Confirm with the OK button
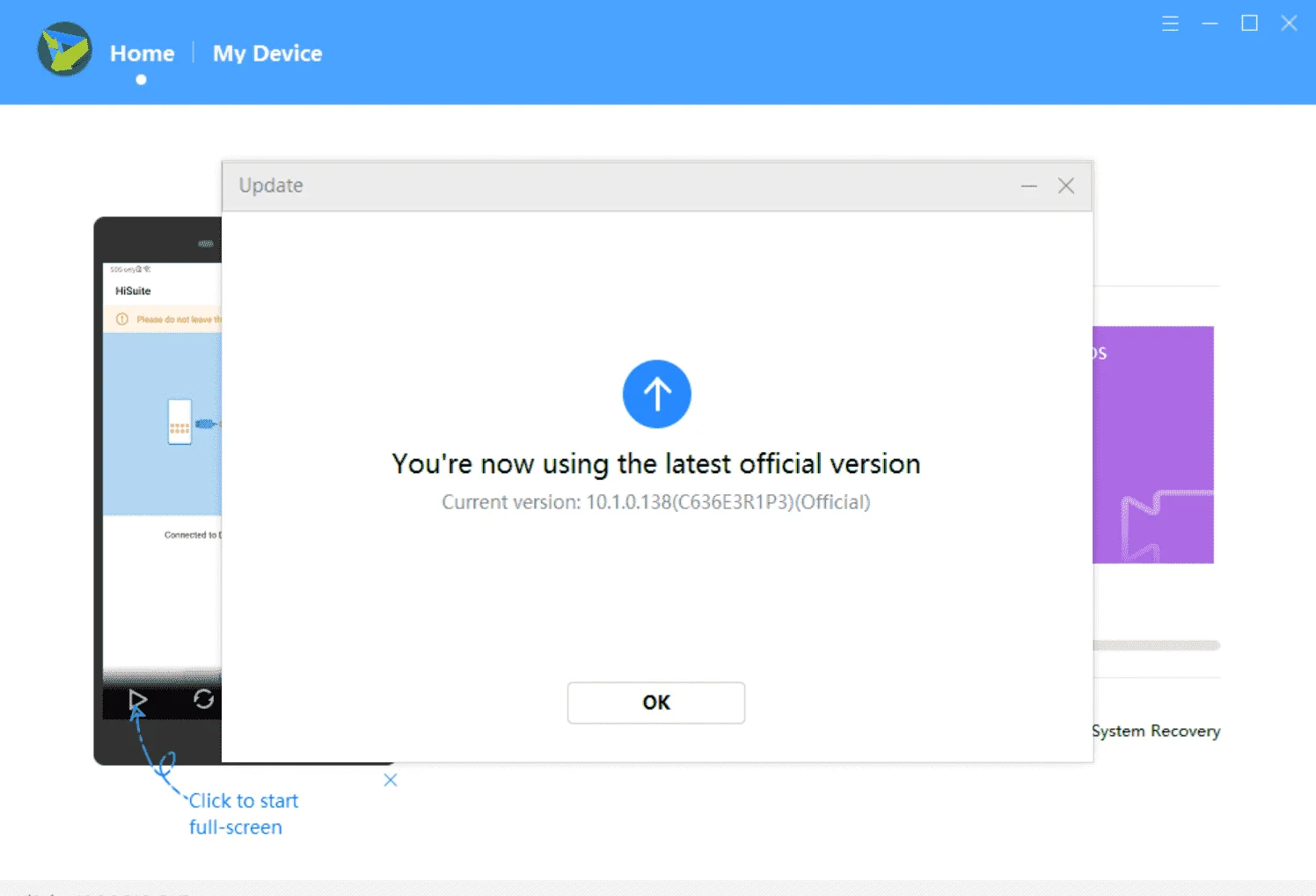This screenshot has height=896, width=1316. pos(656,703)
